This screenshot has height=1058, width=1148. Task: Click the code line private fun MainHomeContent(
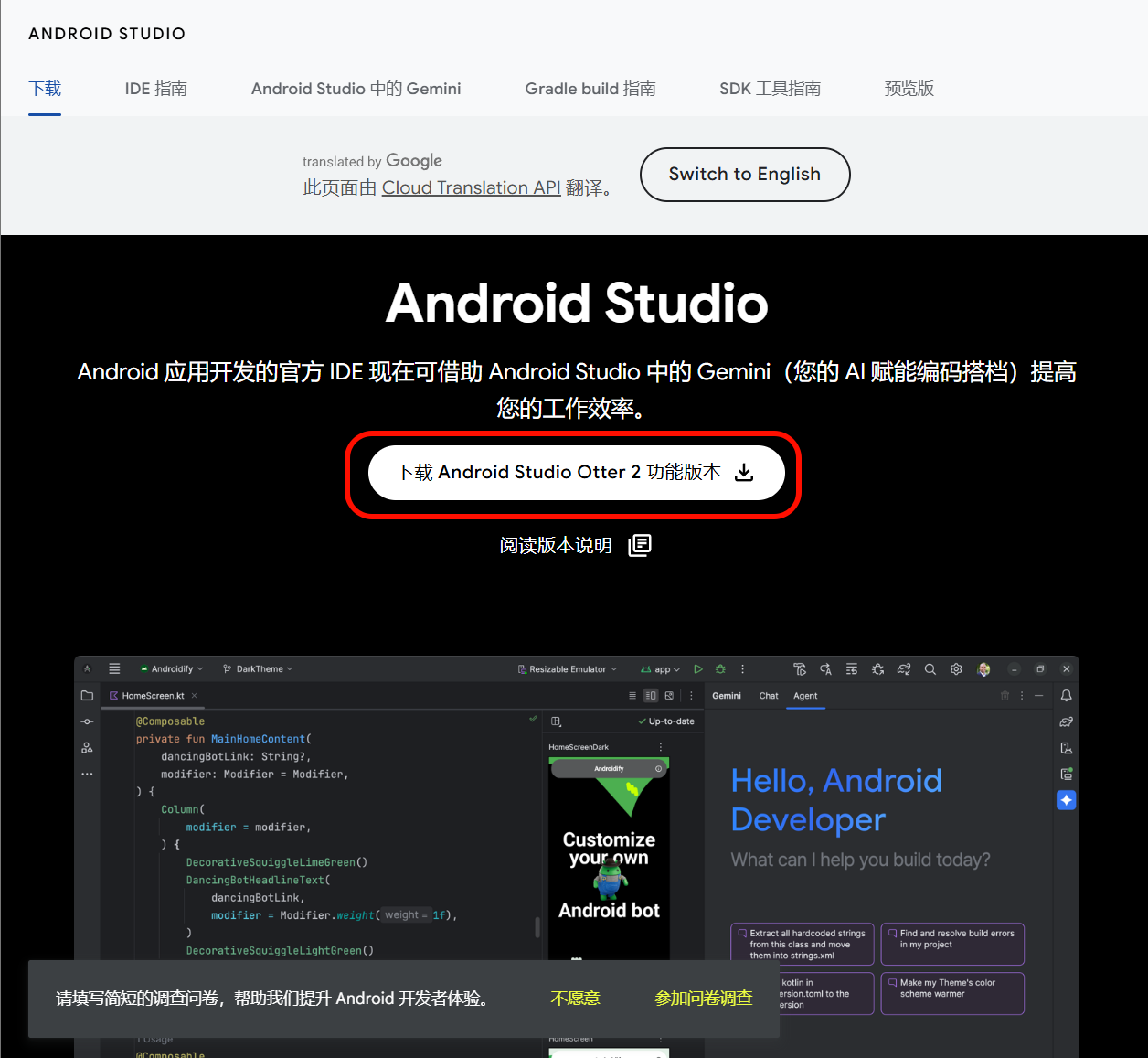tap(224, 739)
